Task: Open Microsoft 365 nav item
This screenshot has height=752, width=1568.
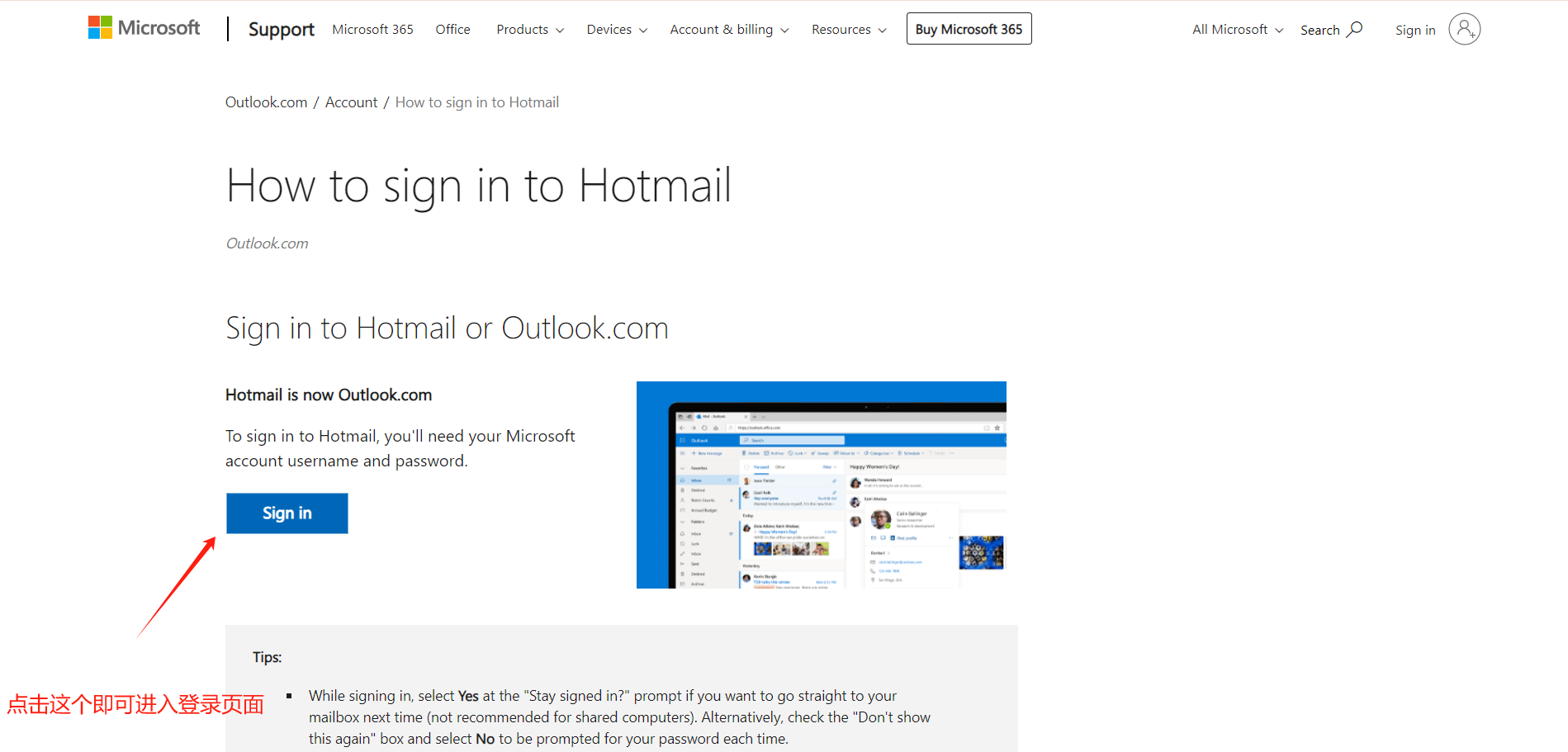Action: [x=372, y=30]
